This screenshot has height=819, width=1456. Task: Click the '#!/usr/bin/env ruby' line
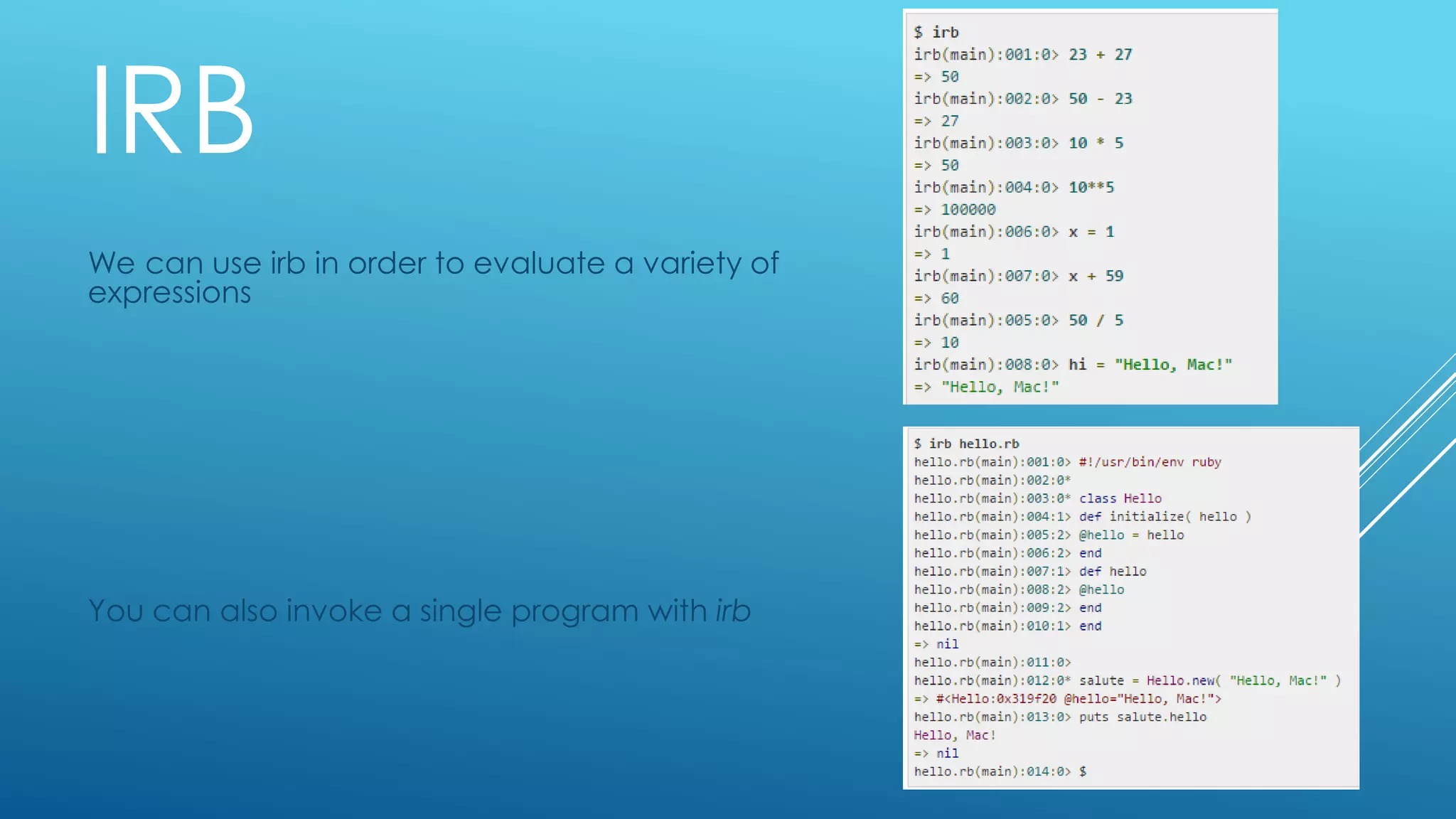point(1068,462)
